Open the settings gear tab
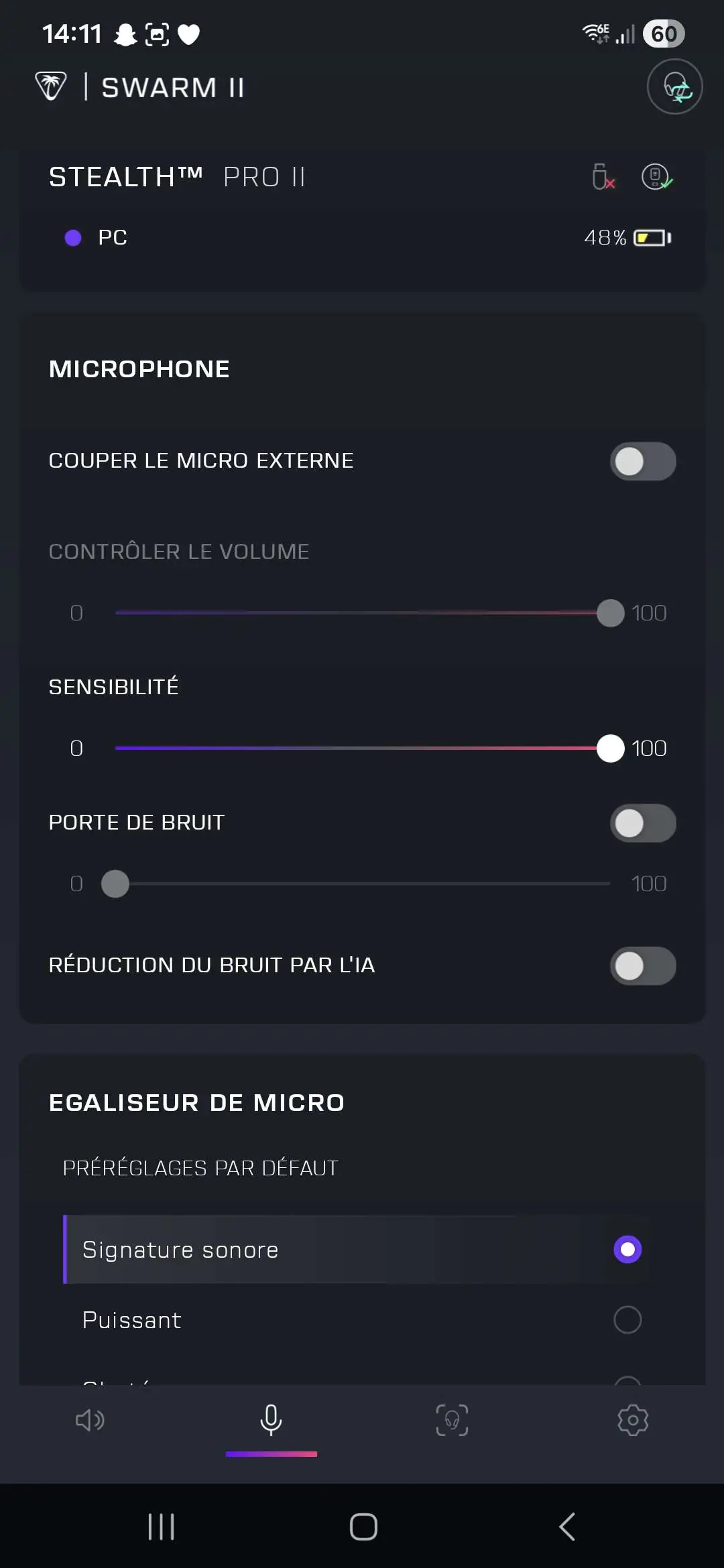The width and height of the screenshot is (724, 1568). (633, 1420)
